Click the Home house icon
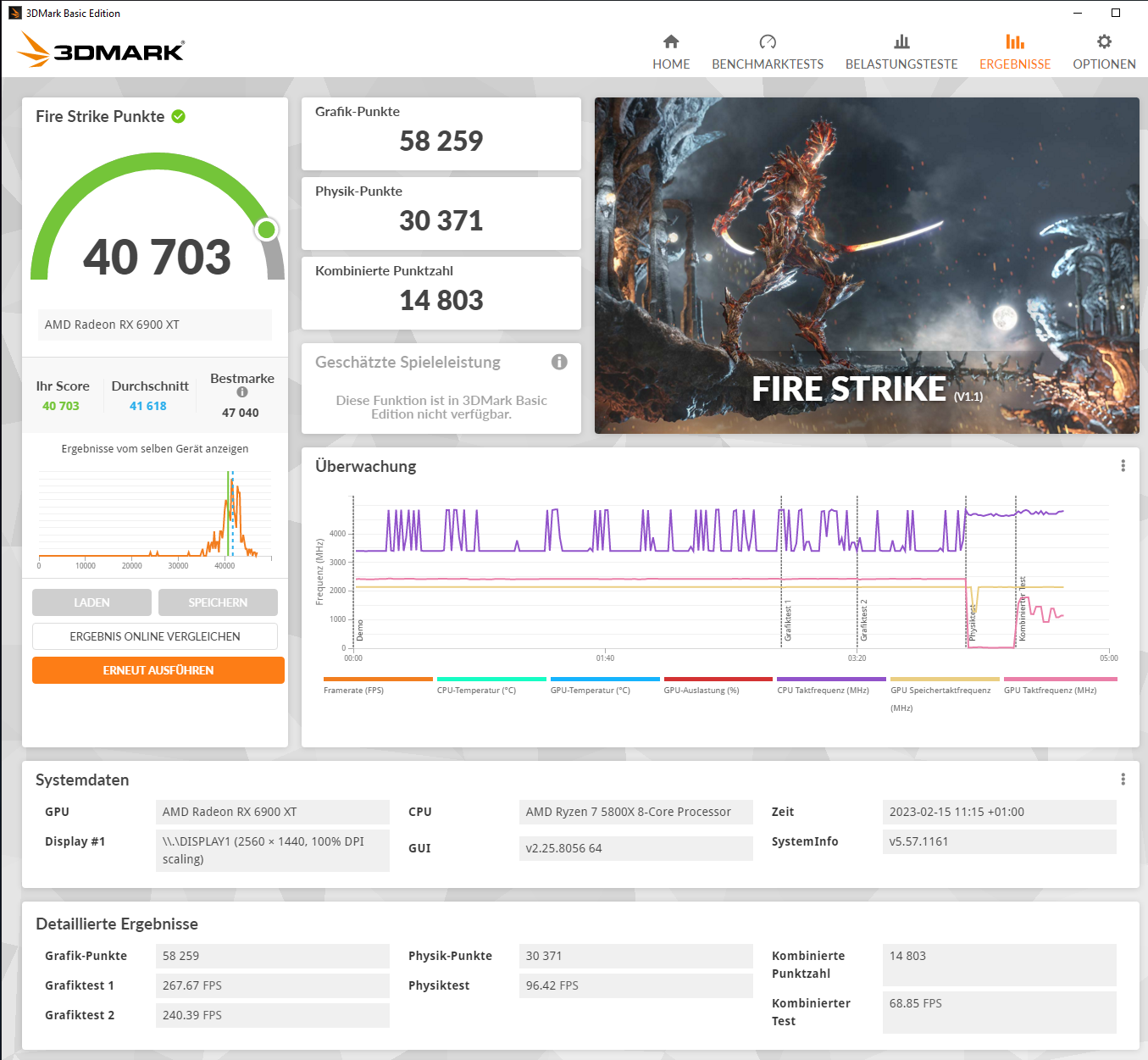1148x1060 pixels. [x=671, y=42]
